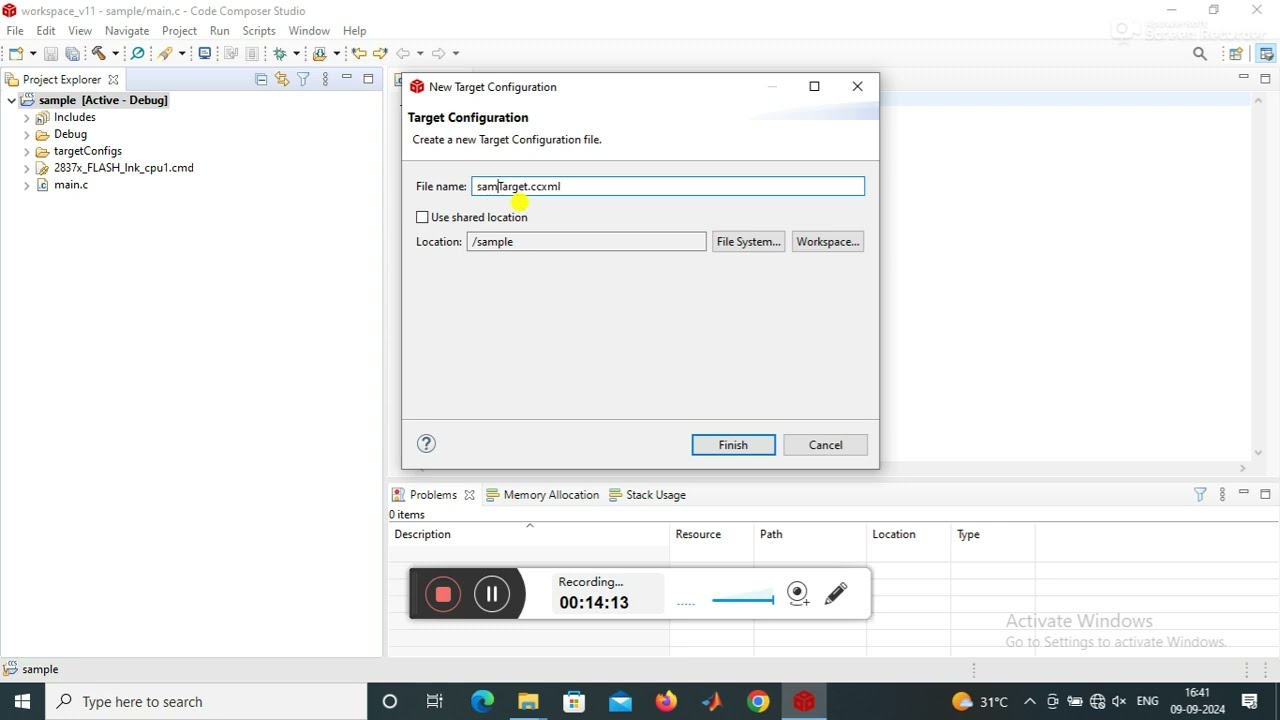Click the Description column header
The width and height of the screenshot is (1280, 720).
pos(529,535)
